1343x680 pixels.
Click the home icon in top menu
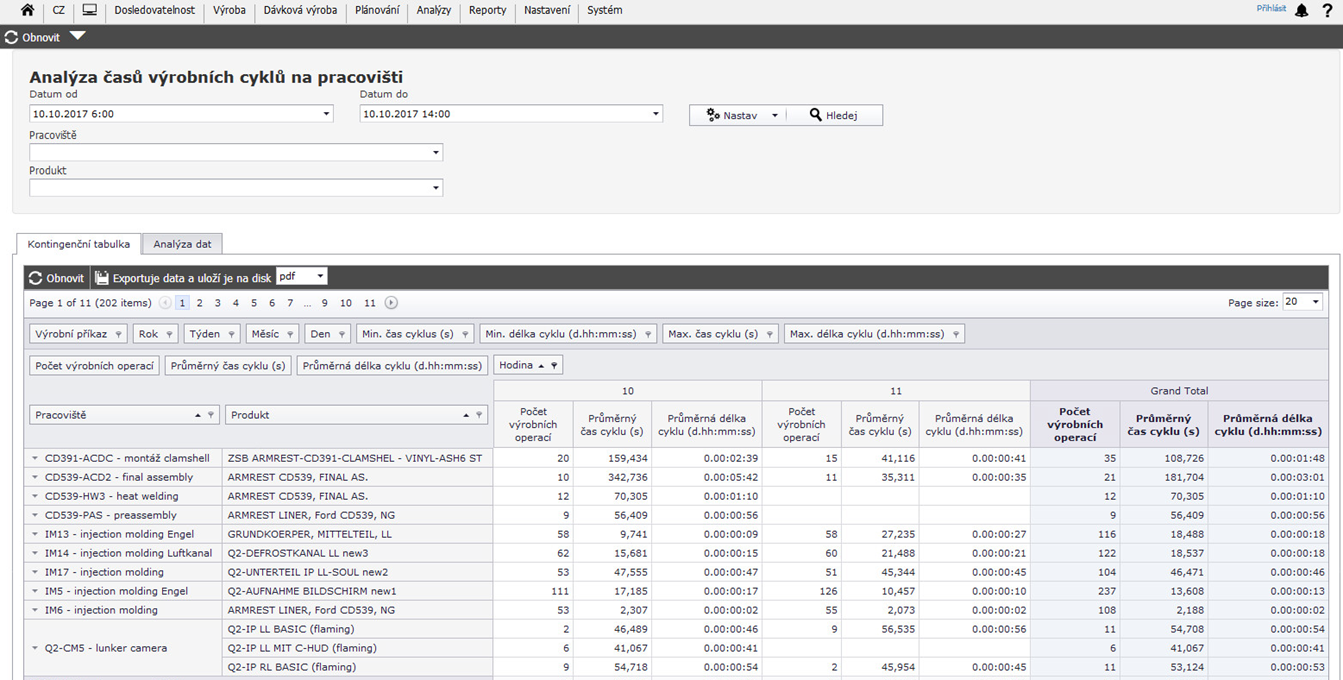coord(27,11)
